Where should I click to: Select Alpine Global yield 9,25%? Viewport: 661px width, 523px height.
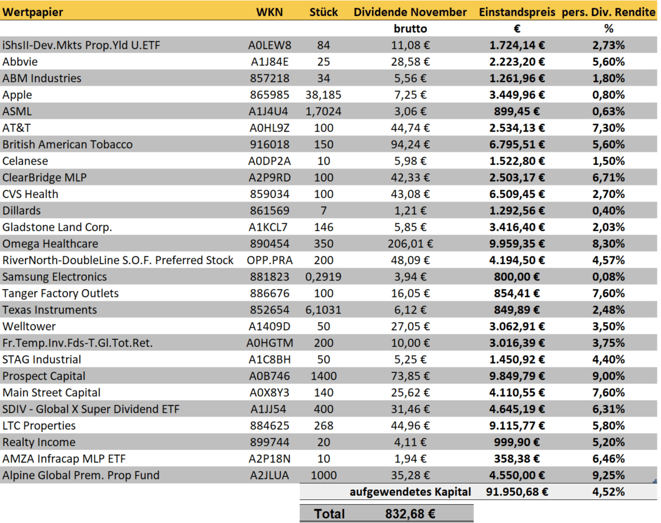pyautogui.click(x=608, y=475)
